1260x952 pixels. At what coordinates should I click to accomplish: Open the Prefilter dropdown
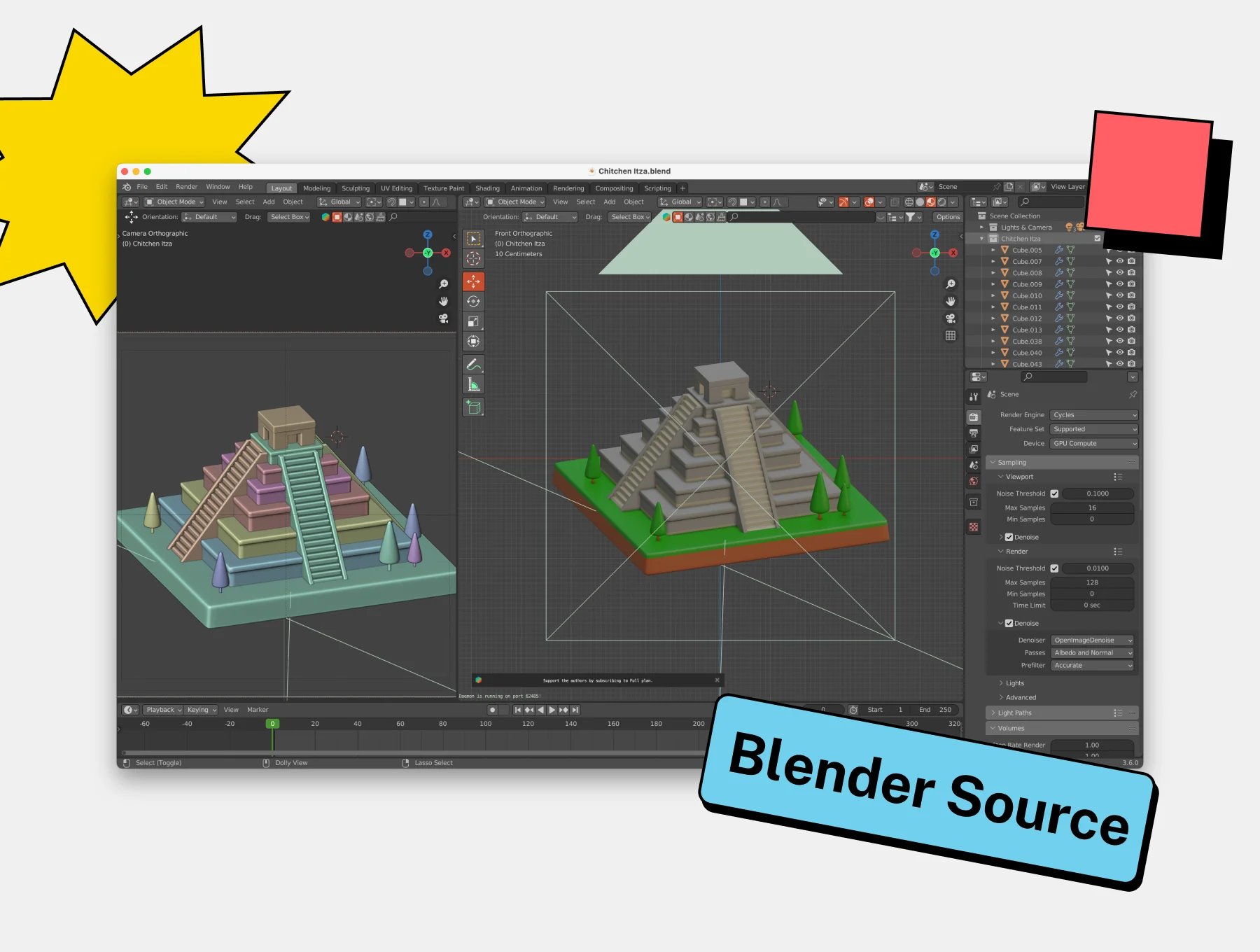pos(1092,666)
